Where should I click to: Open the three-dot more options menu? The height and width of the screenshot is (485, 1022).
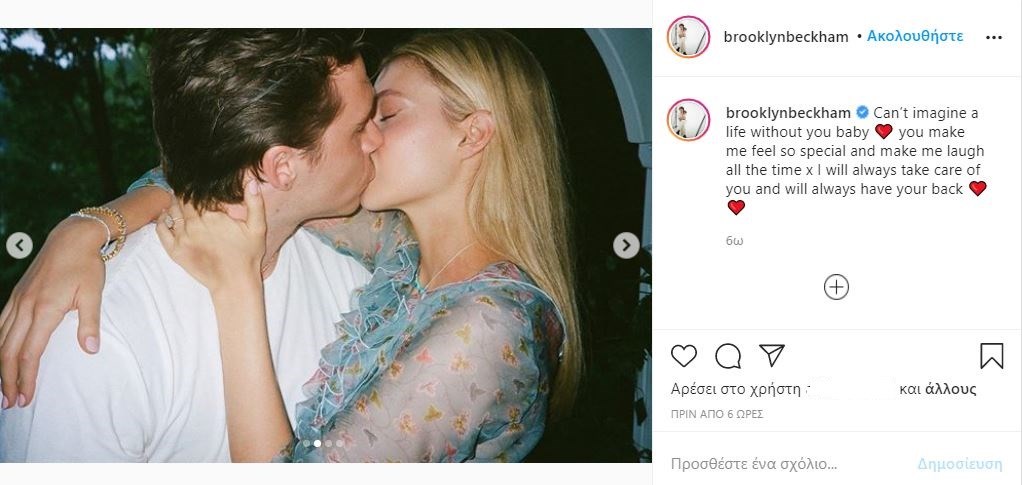tap(993, 37)
